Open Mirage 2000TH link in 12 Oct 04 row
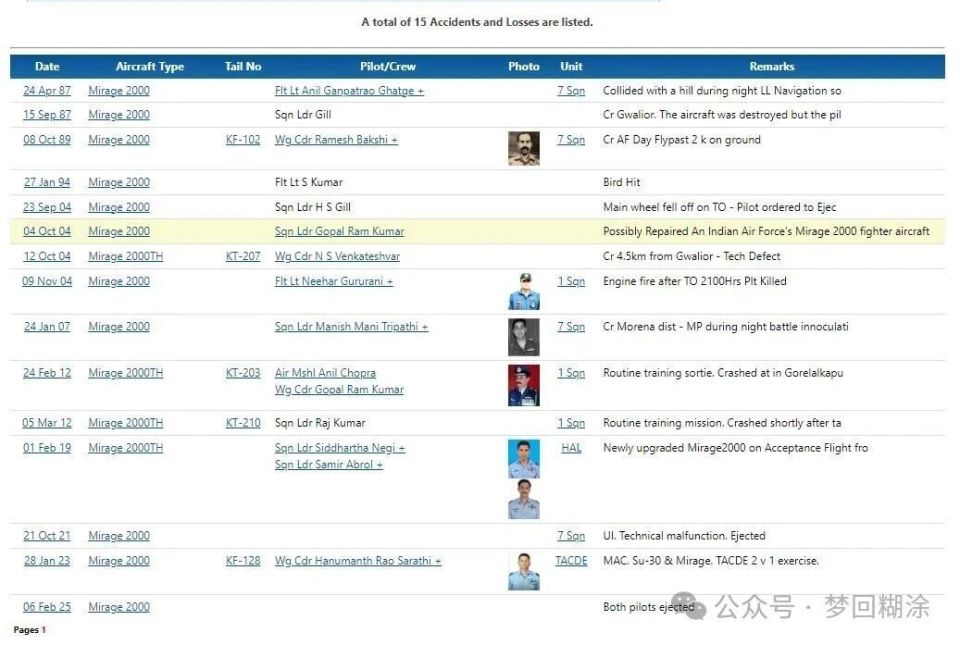 click(x=126, y=256)
